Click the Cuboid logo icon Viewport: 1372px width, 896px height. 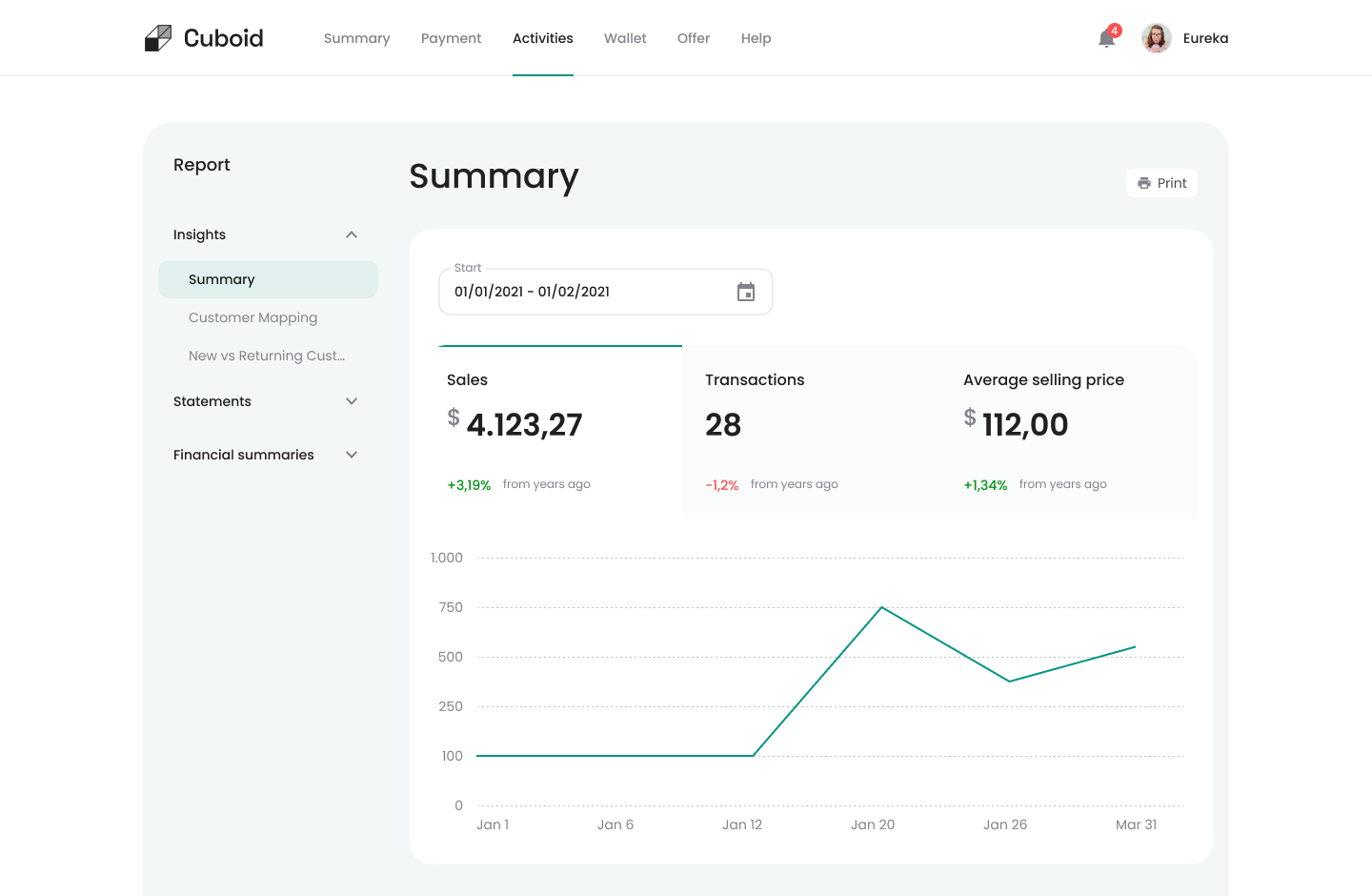coord(158,38)
